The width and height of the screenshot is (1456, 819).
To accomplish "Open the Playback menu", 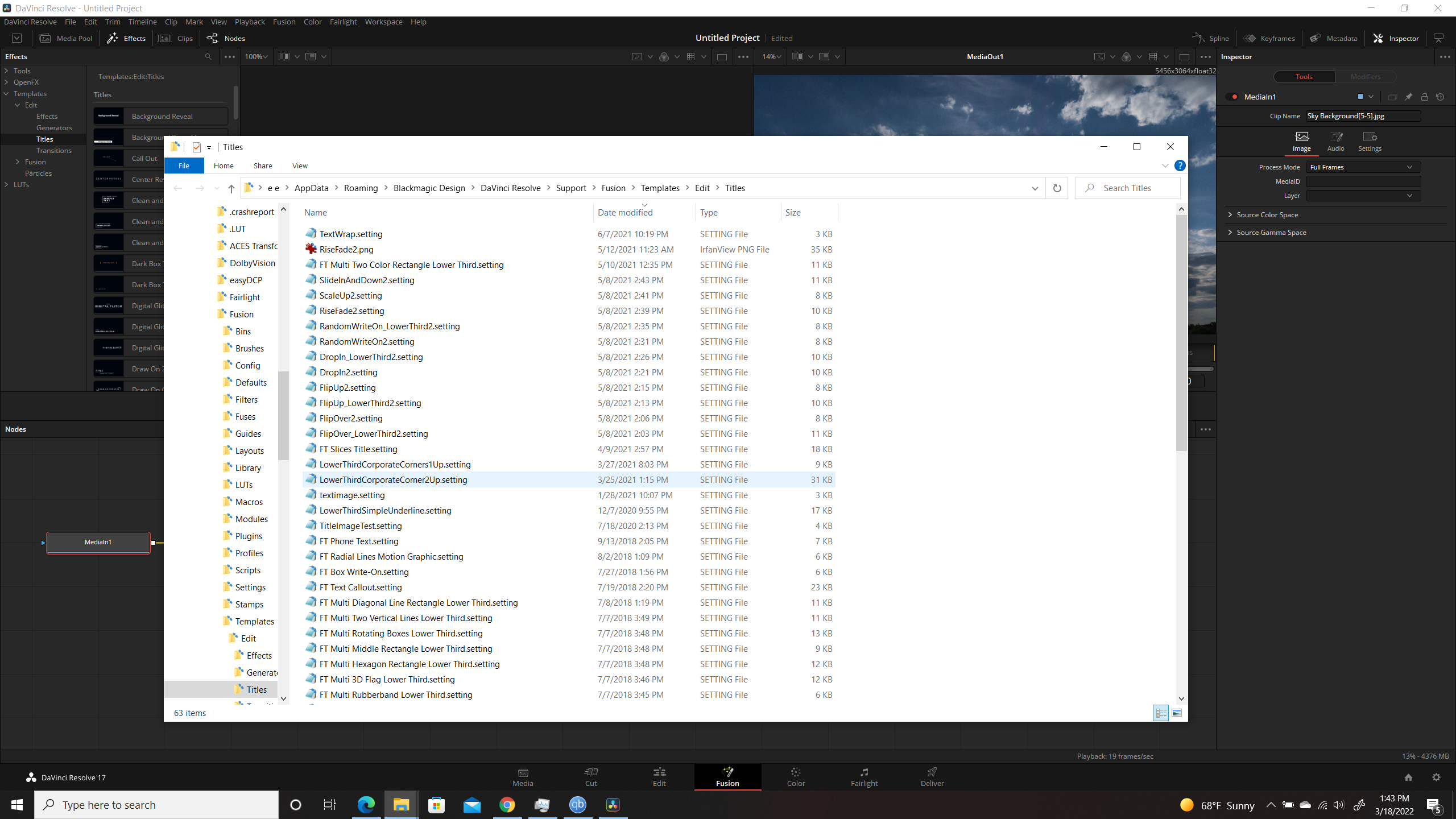I will tap(250, 22).
